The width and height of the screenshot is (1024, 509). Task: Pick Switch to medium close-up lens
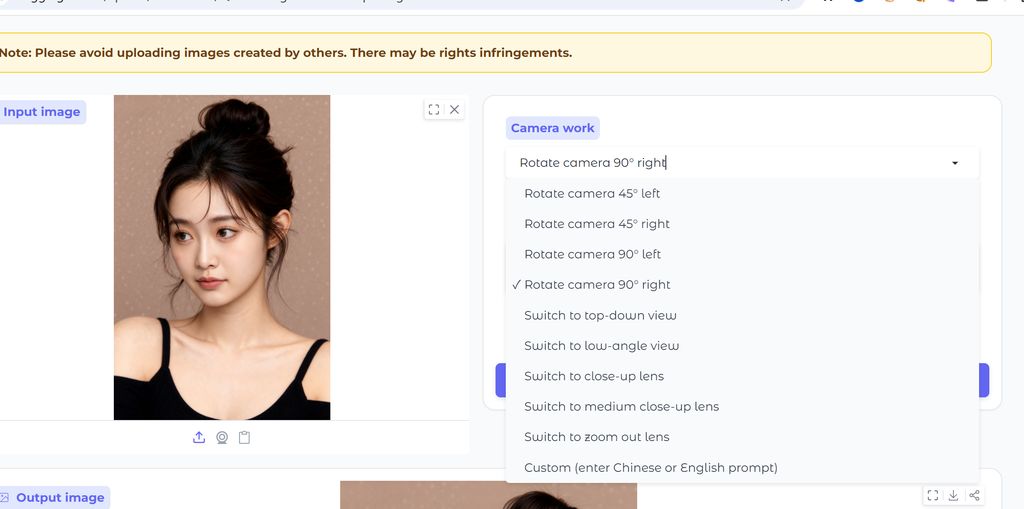(621, 407)
